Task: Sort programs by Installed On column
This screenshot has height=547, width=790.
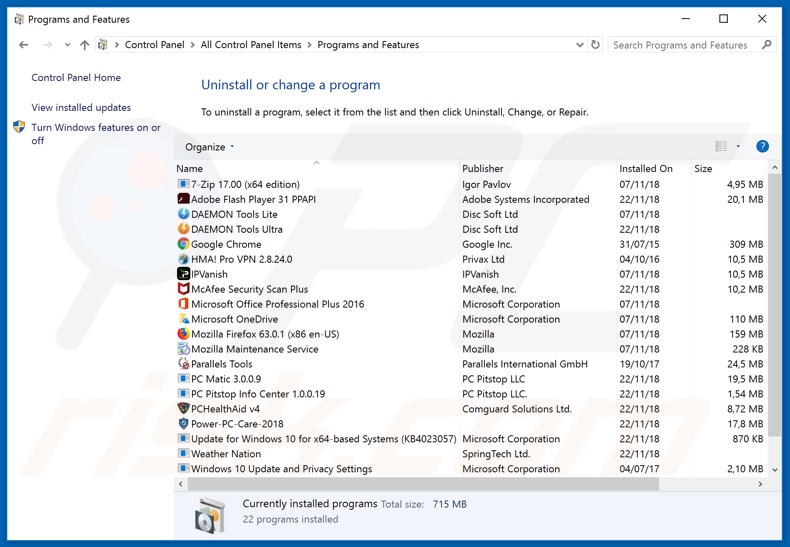Action: 645,169
